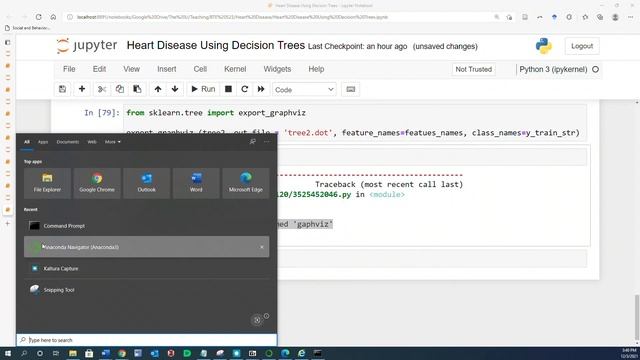Open the Cell menu
Image resolution: width=640 pixels, height=360 pixels.
click(200, 69)
